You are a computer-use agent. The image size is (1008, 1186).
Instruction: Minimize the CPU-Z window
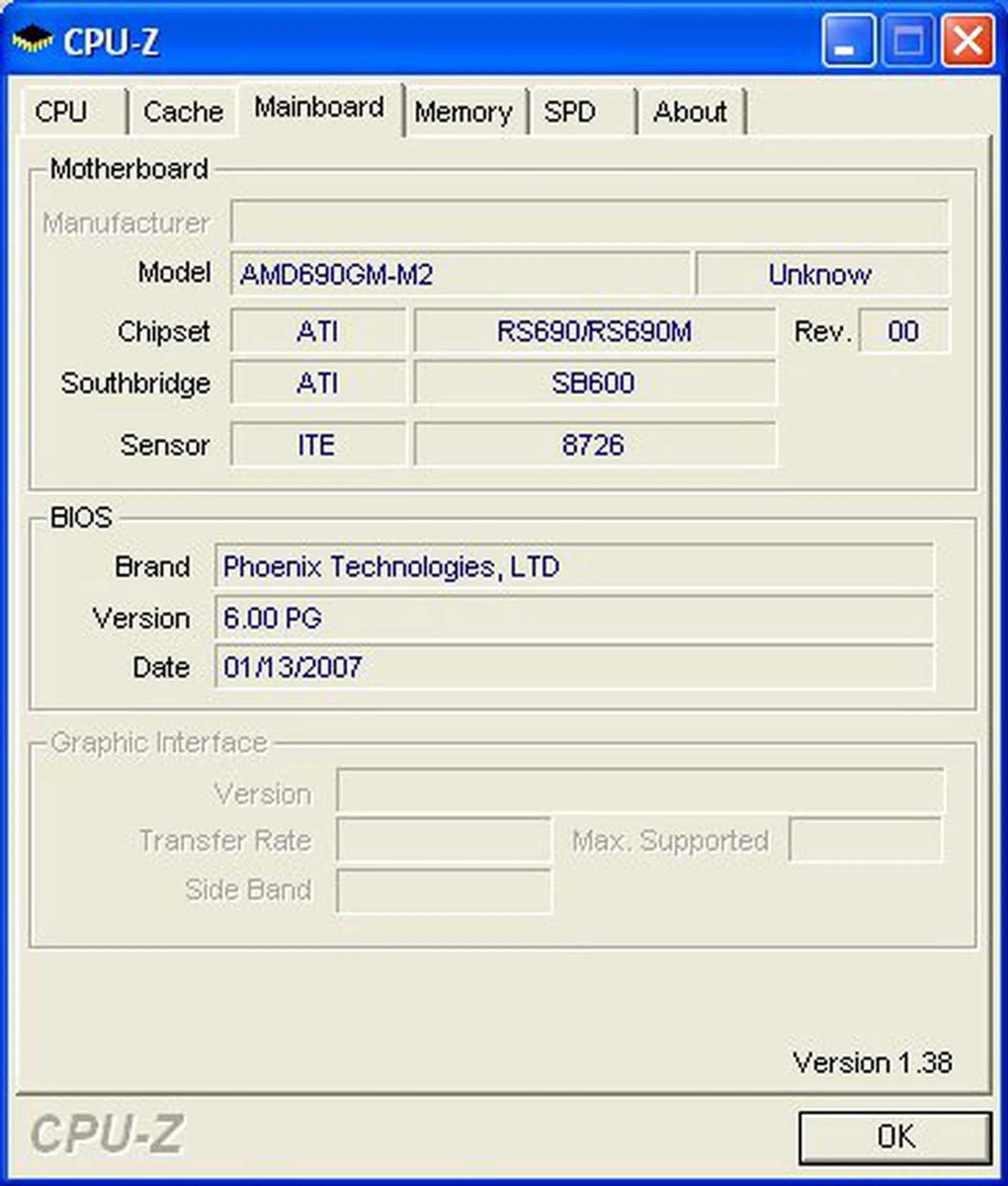pyautogui.click(x=848, y=41)
